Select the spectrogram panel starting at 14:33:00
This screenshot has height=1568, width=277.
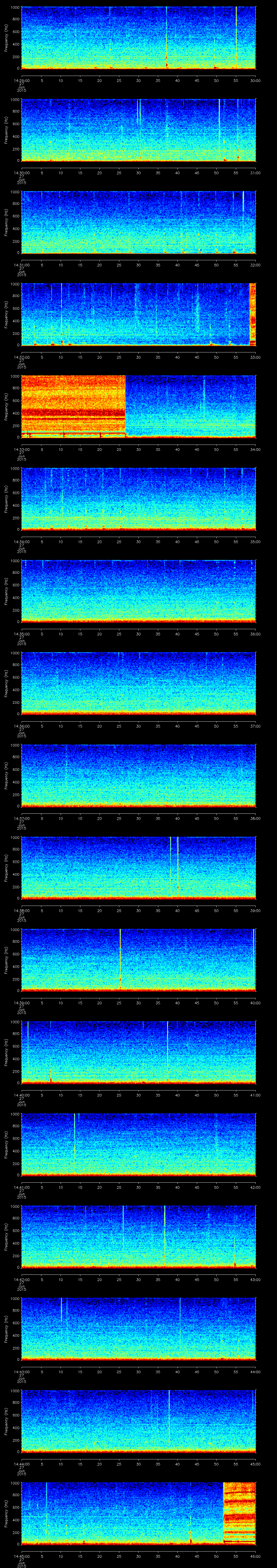(x=138, y=407)
